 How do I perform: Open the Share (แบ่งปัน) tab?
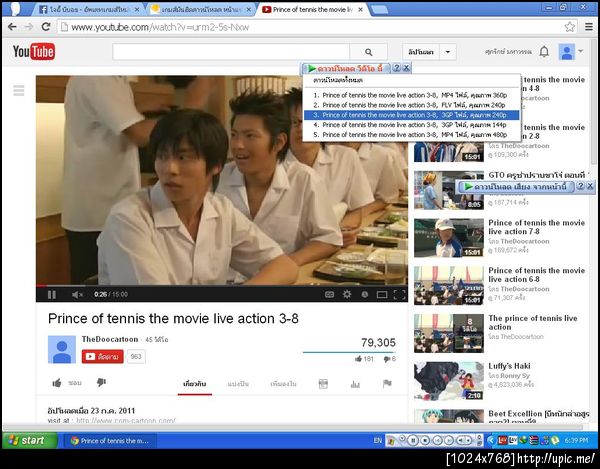point(238,384)
